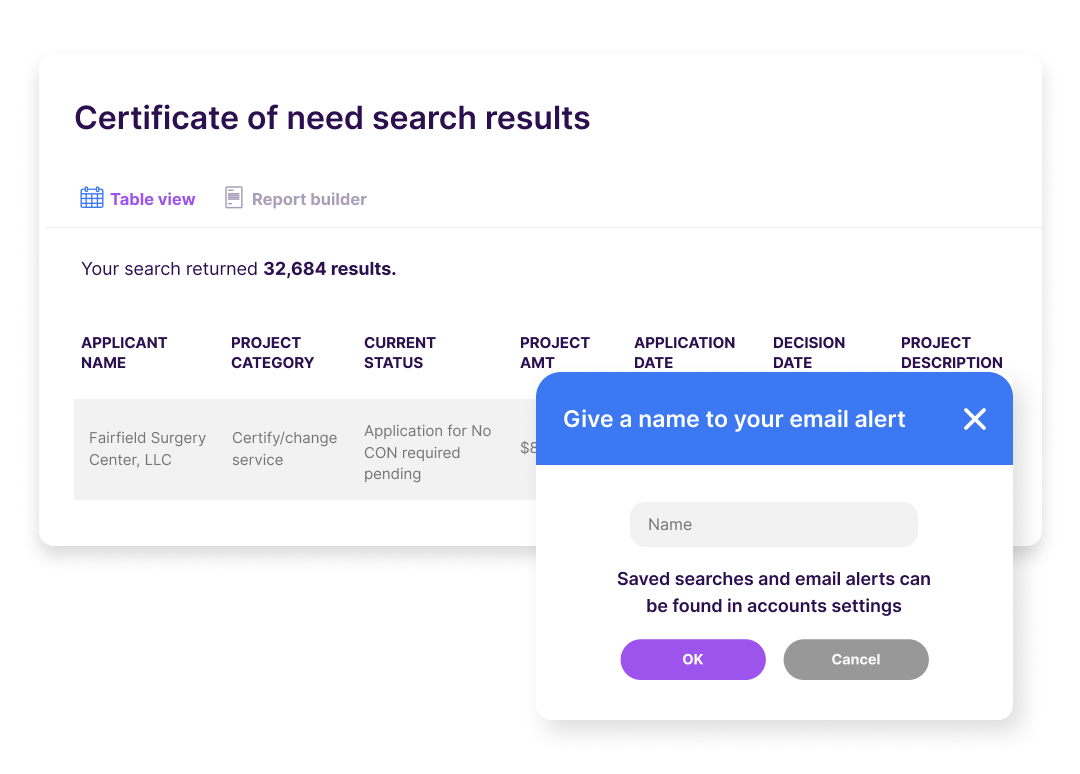Click the Saved searches and email alerts note
1080x774 pixels.
point(773,592)
